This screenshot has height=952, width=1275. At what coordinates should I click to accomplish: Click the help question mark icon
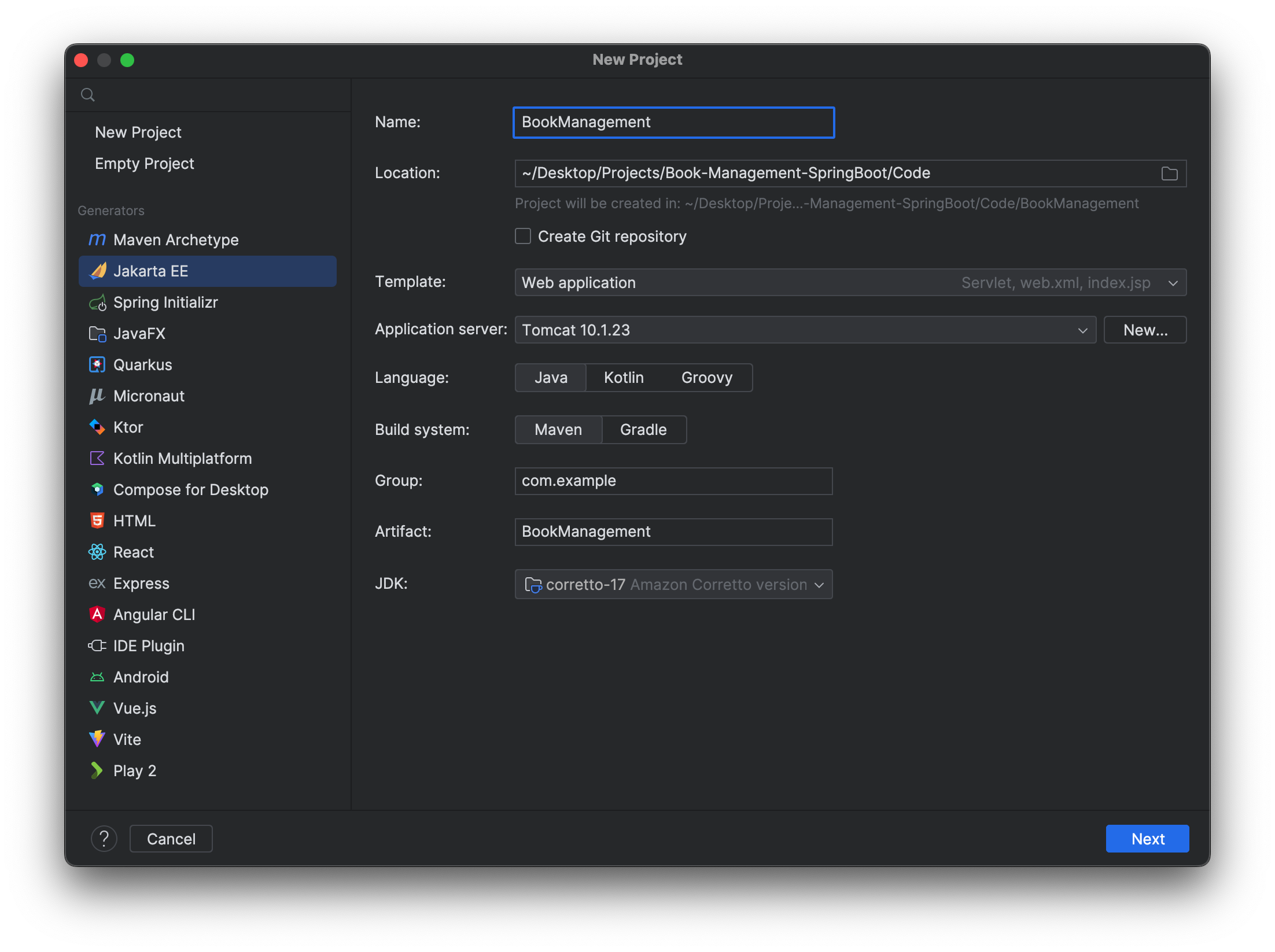(104, 839)
